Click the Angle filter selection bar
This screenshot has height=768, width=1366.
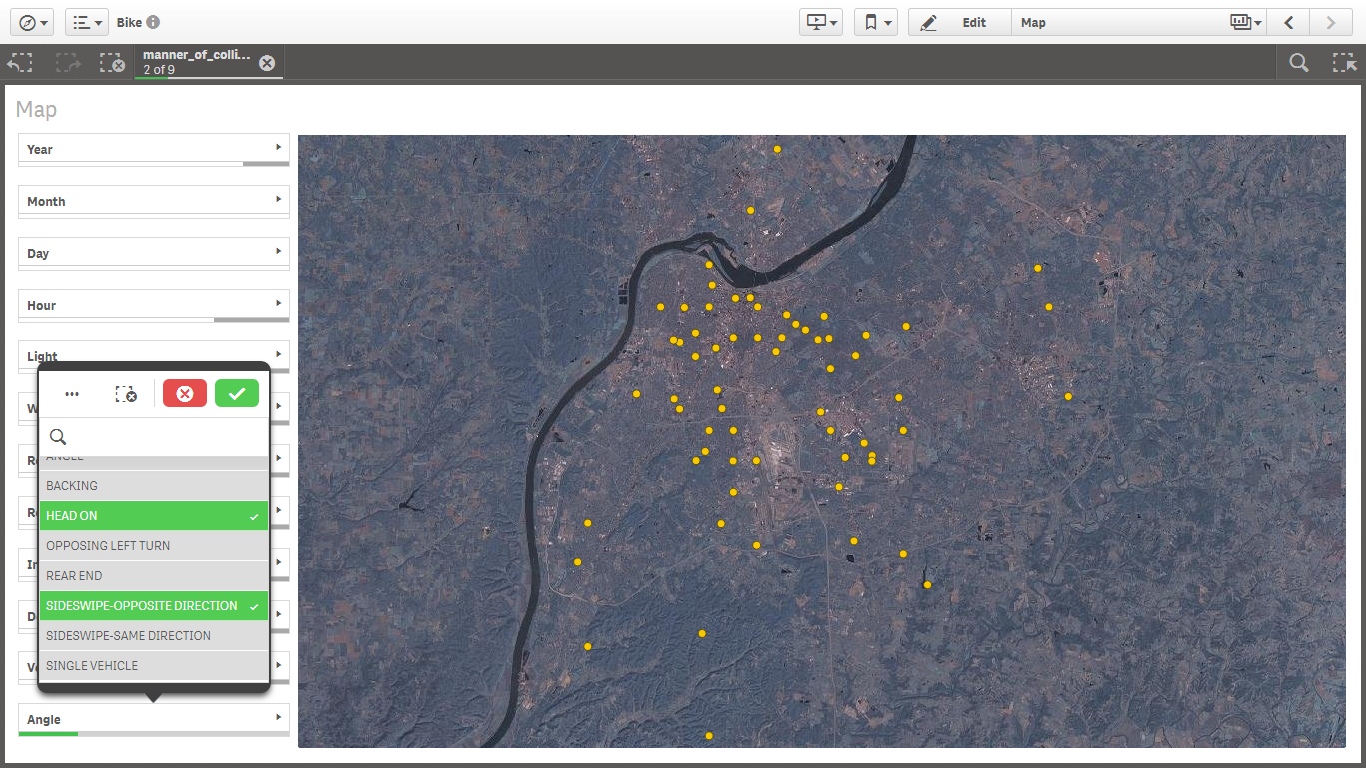(x=153, y=720)
